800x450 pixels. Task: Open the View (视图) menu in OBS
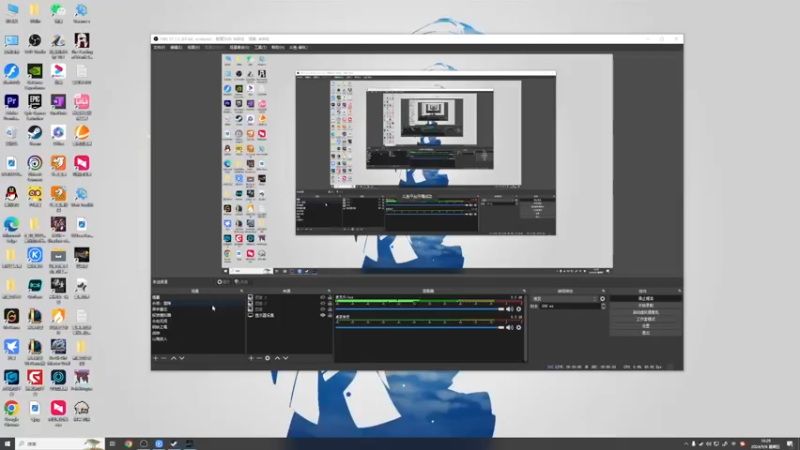pos(193,47)
